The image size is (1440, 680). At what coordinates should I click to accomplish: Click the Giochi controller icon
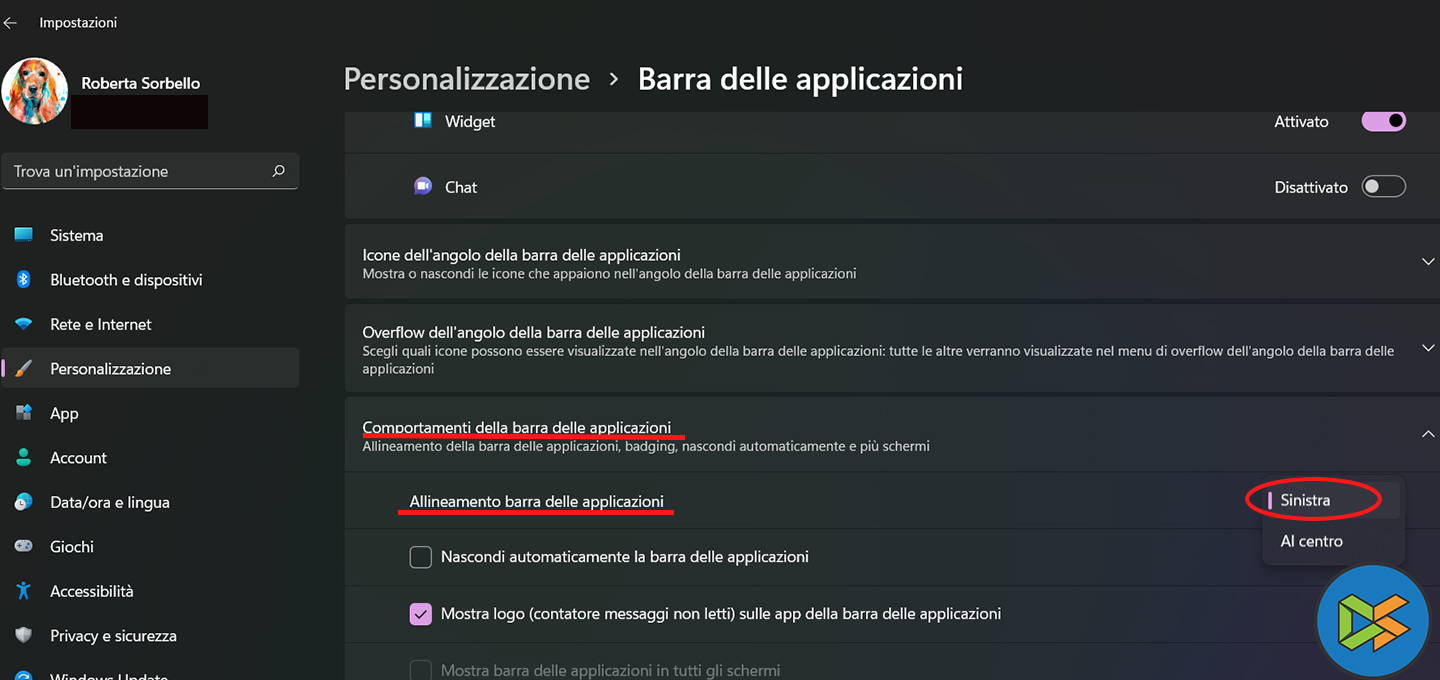(x=24, y=546)
